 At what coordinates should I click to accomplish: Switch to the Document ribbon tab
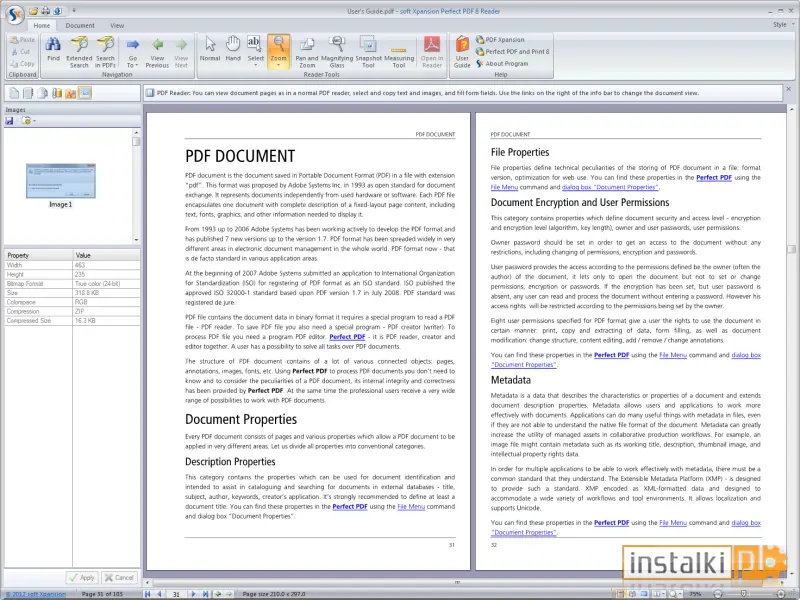(80, 26)
